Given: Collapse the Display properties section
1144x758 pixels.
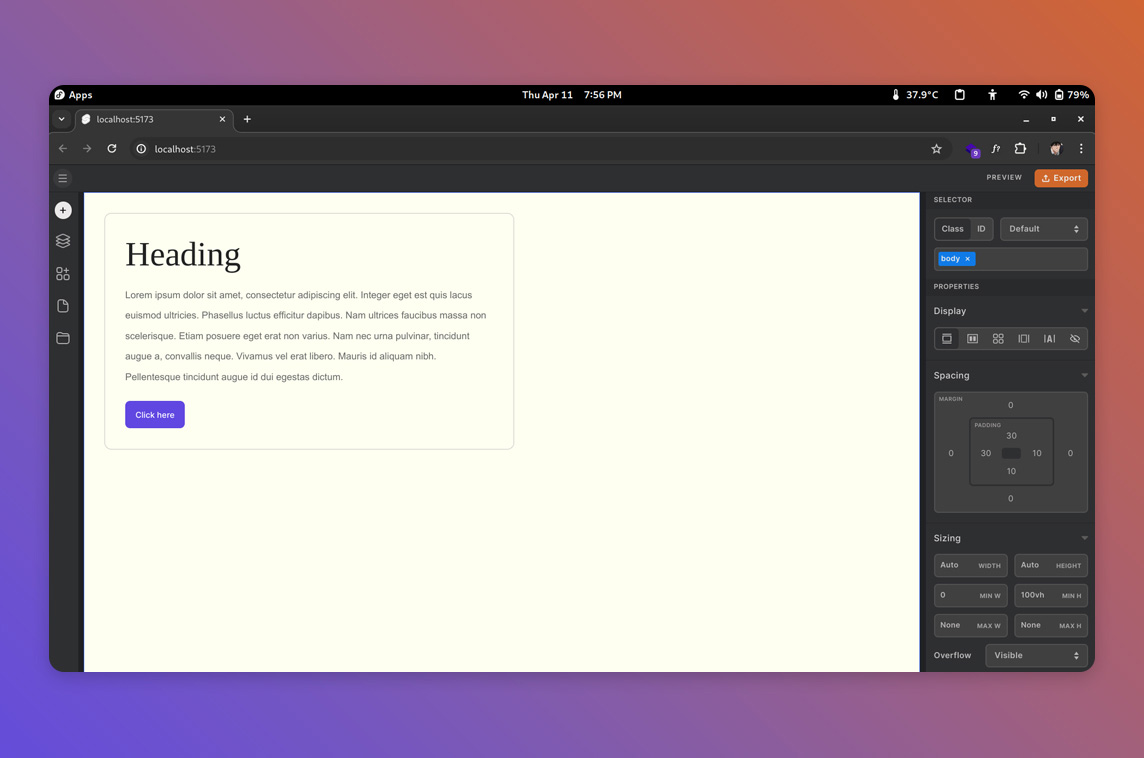Looking at the screenshot, I should tap(1084, 311).
